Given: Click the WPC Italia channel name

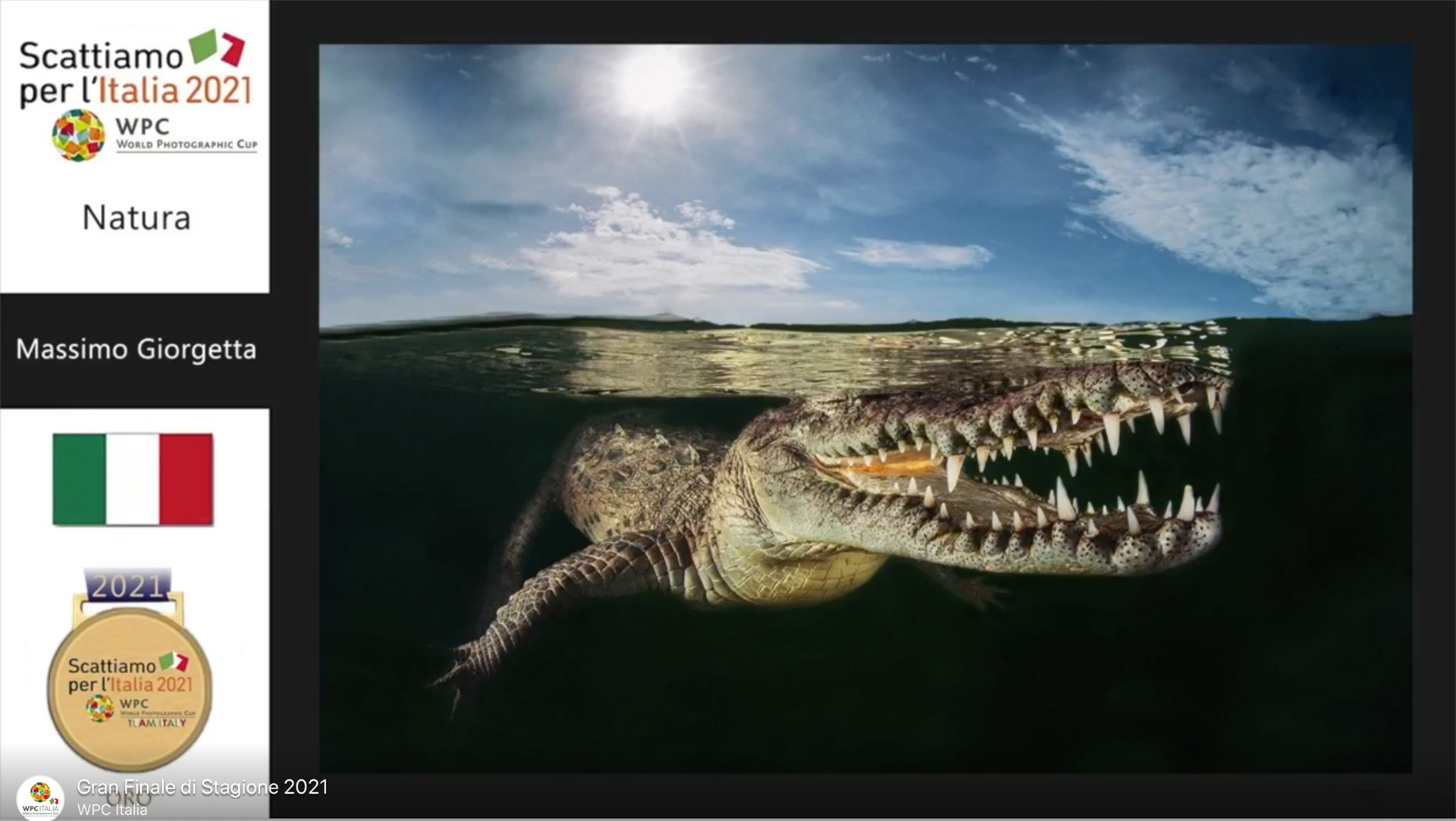Looking at the screenshot, I should (112, 810).
